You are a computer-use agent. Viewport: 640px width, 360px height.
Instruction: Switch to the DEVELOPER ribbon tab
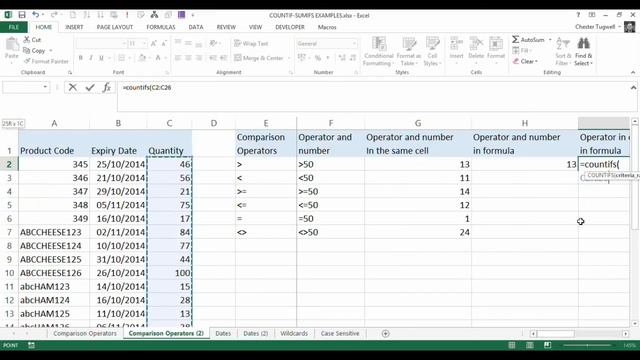coord(290,27)
